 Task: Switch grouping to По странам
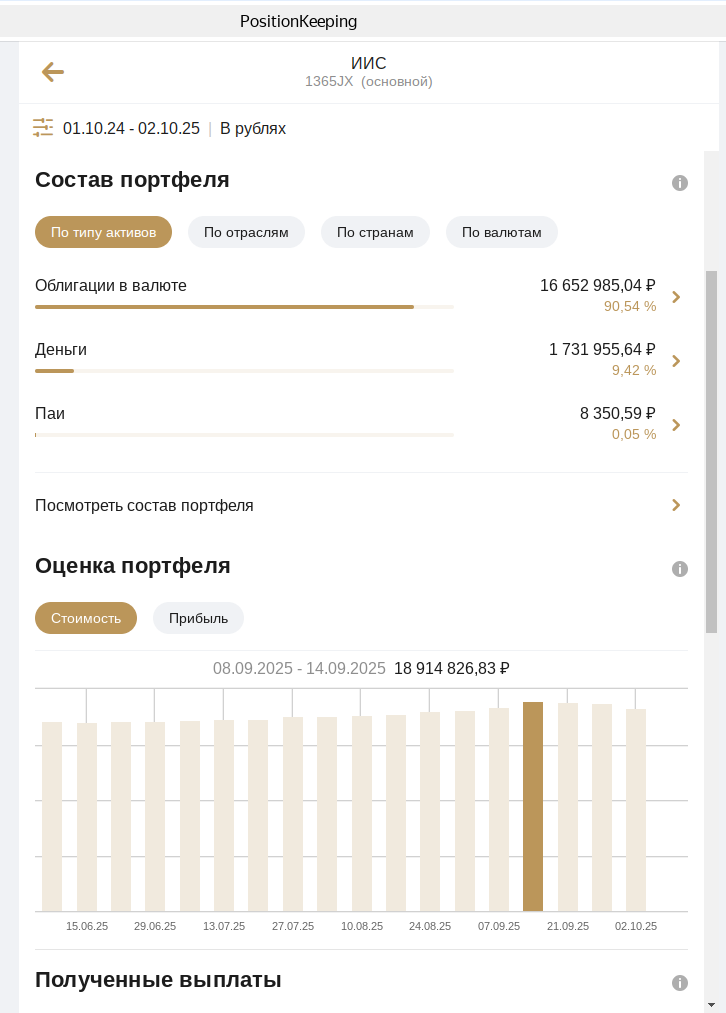375,232
